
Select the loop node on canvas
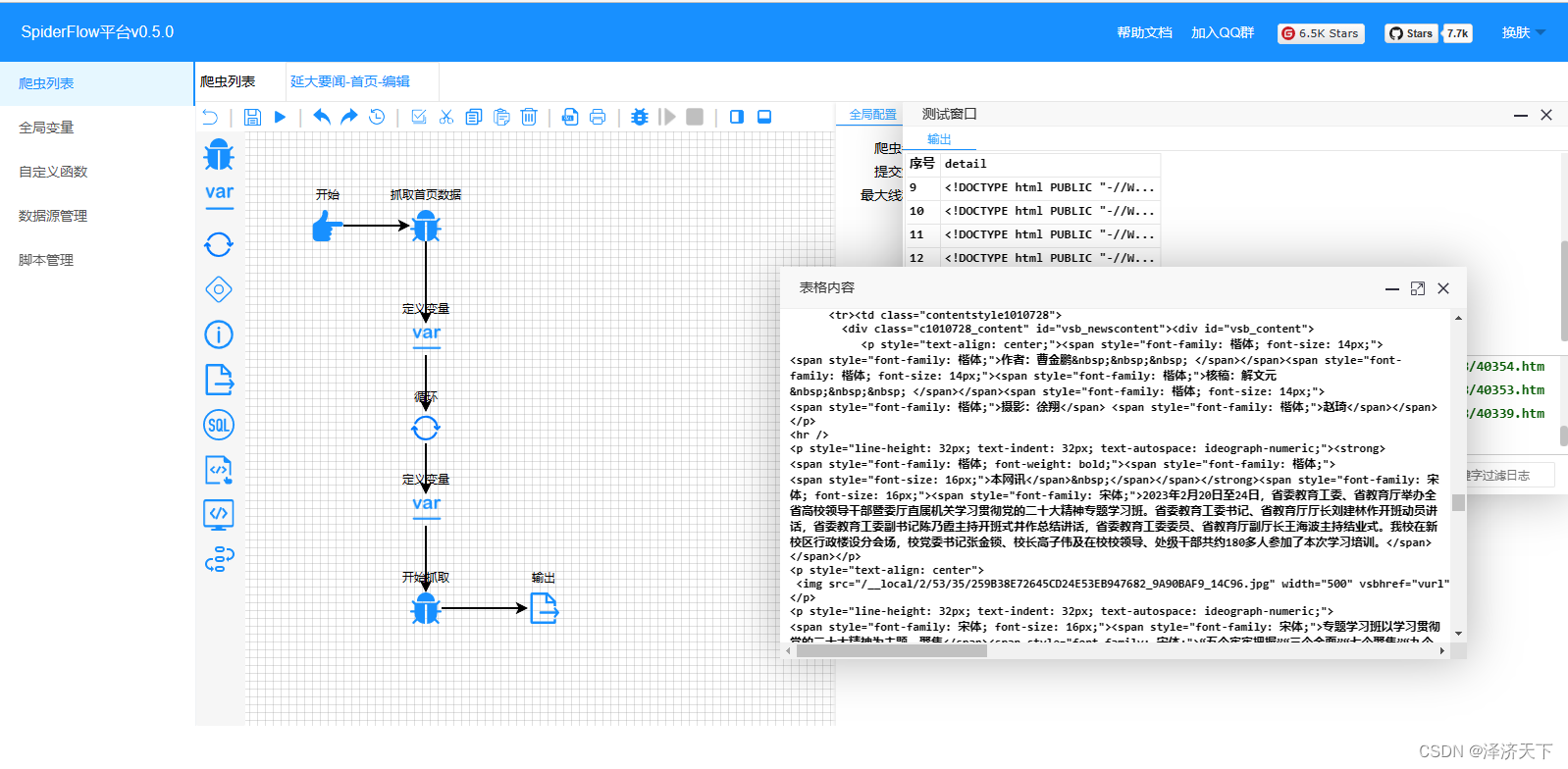point(426,428)
